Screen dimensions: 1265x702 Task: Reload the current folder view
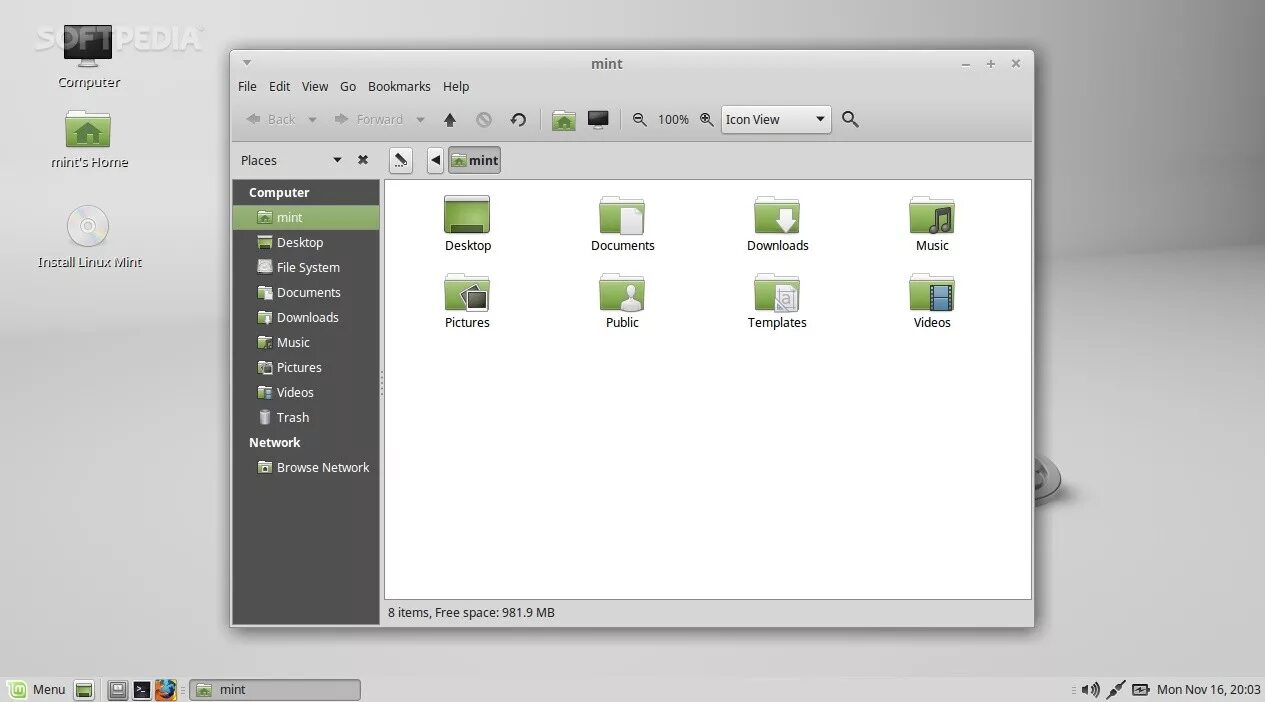tap(518, 120)
